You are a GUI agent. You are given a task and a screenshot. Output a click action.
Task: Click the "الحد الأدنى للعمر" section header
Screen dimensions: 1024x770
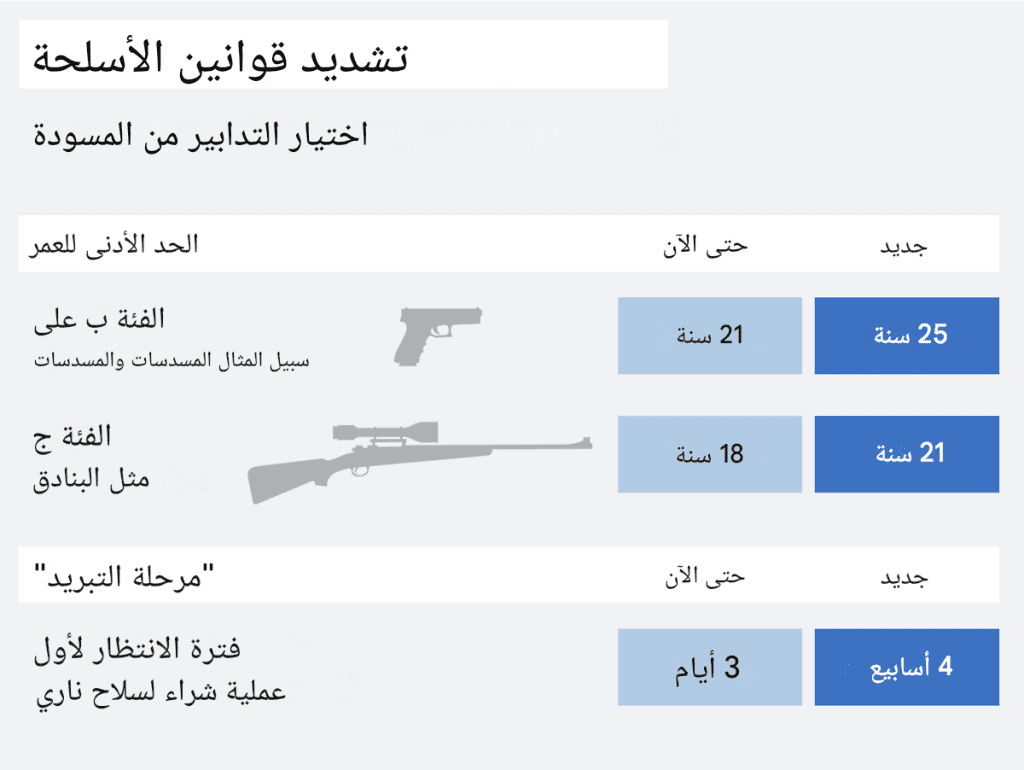(116, 245)
